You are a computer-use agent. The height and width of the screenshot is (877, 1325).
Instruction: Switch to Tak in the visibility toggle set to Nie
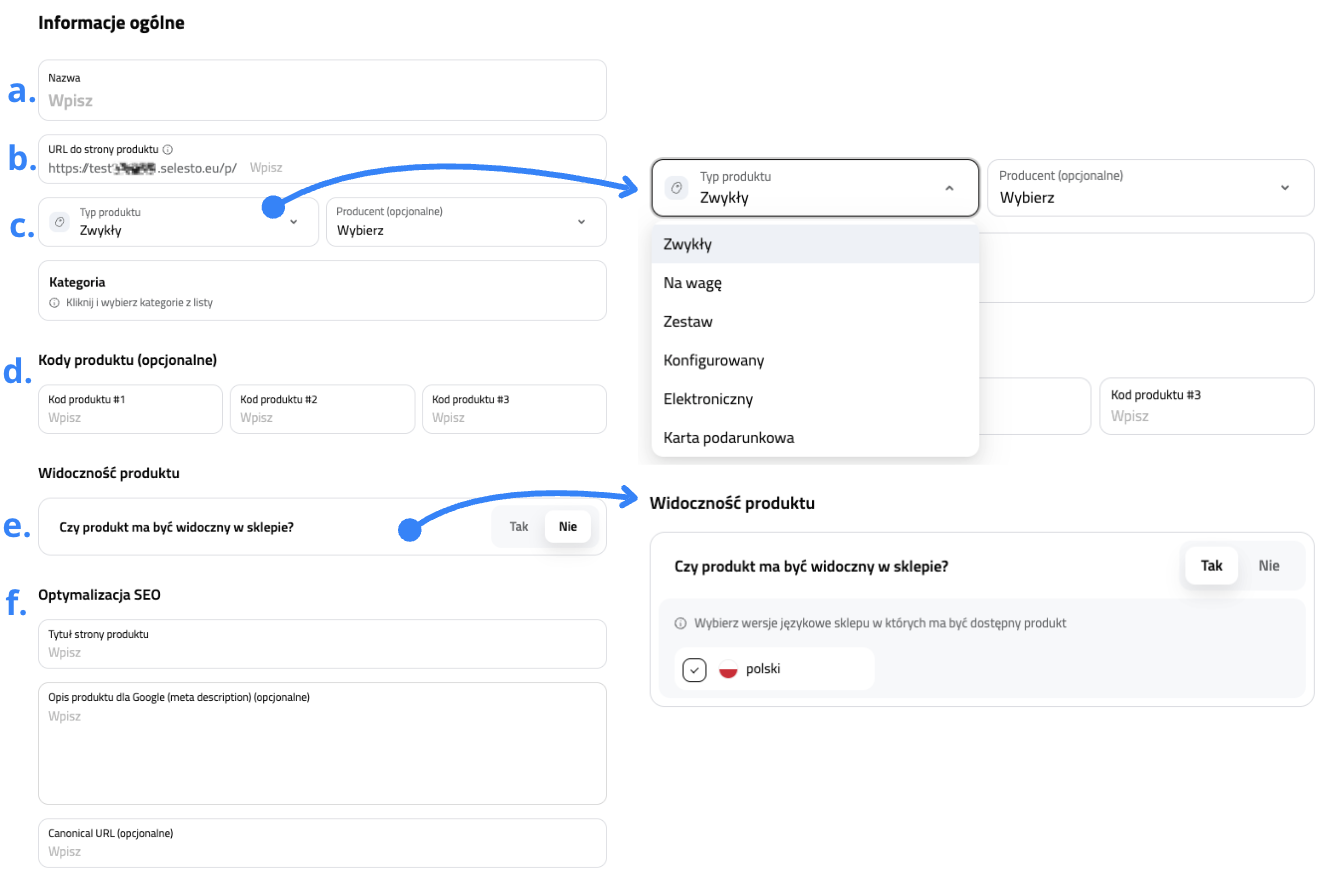(519, 526)
